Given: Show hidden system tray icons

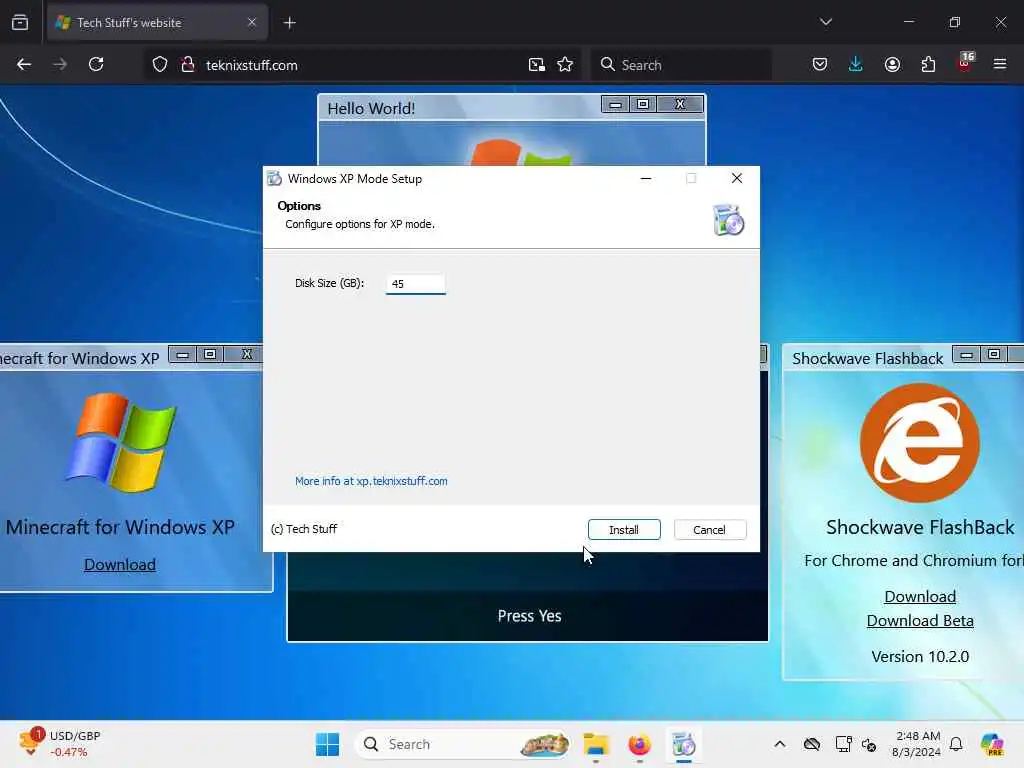Looking at the screenshot, I should pyautogui.click(x=780, y=744).
